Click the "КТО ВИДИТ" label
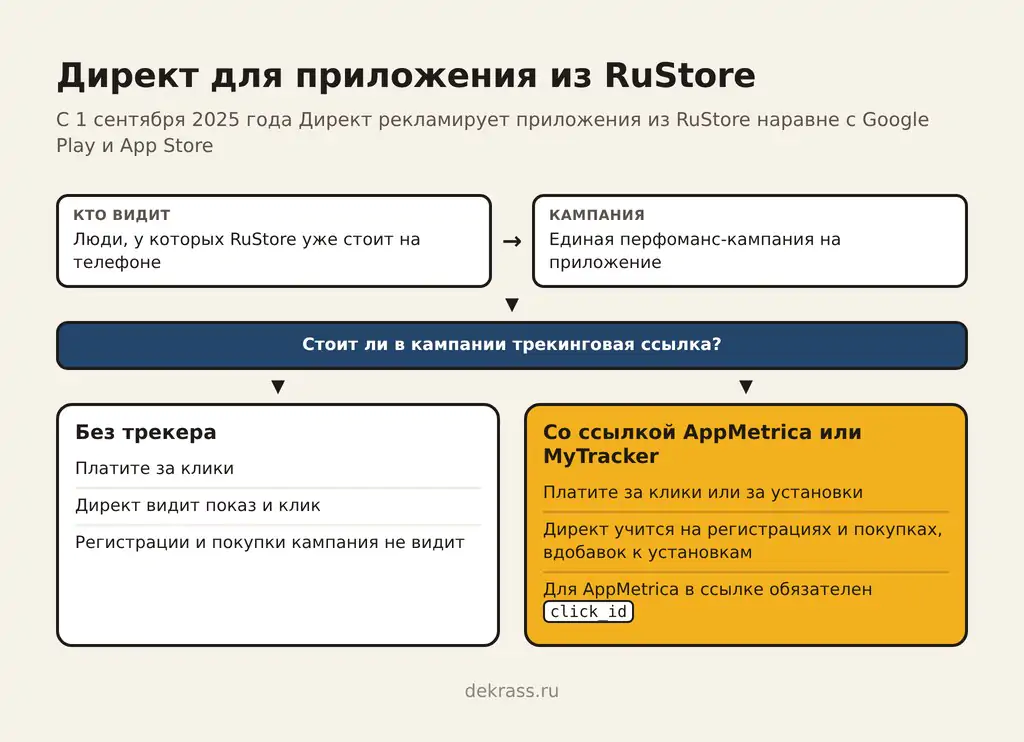Image resolution: width=1024 pixels, height=742 pixels. tap(121, 215)
